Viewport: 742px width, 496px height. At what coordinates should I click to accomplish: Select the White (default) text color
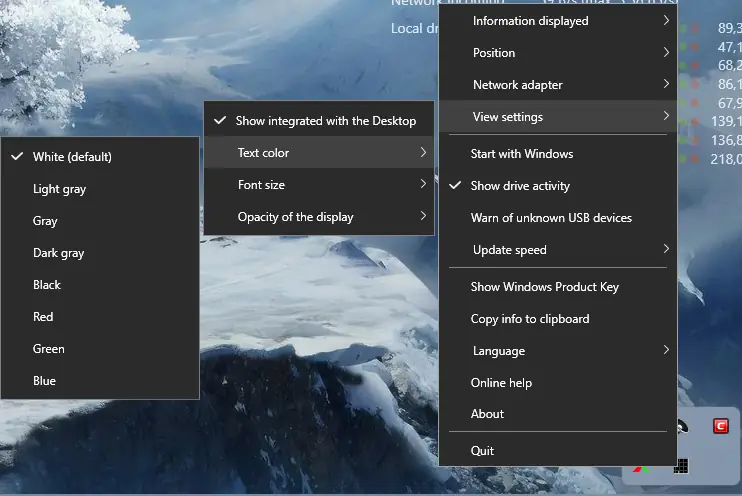[100, 157]
